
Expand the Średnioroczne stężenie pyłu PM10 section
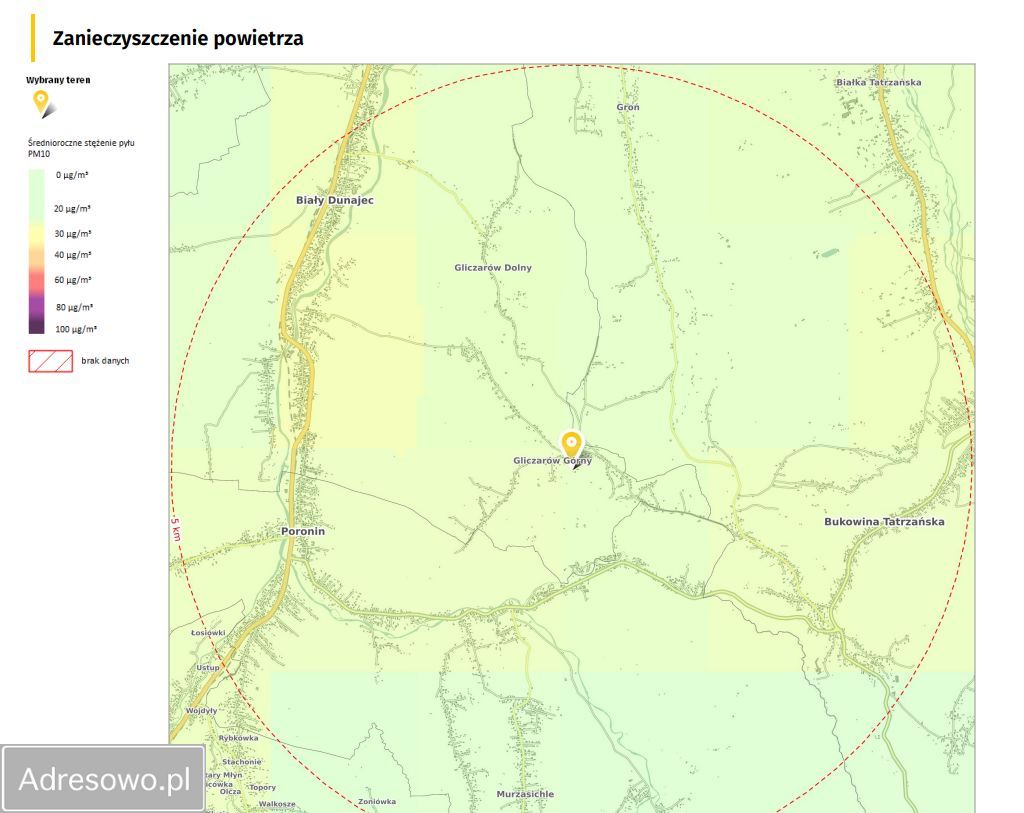[x=80, y=150]
